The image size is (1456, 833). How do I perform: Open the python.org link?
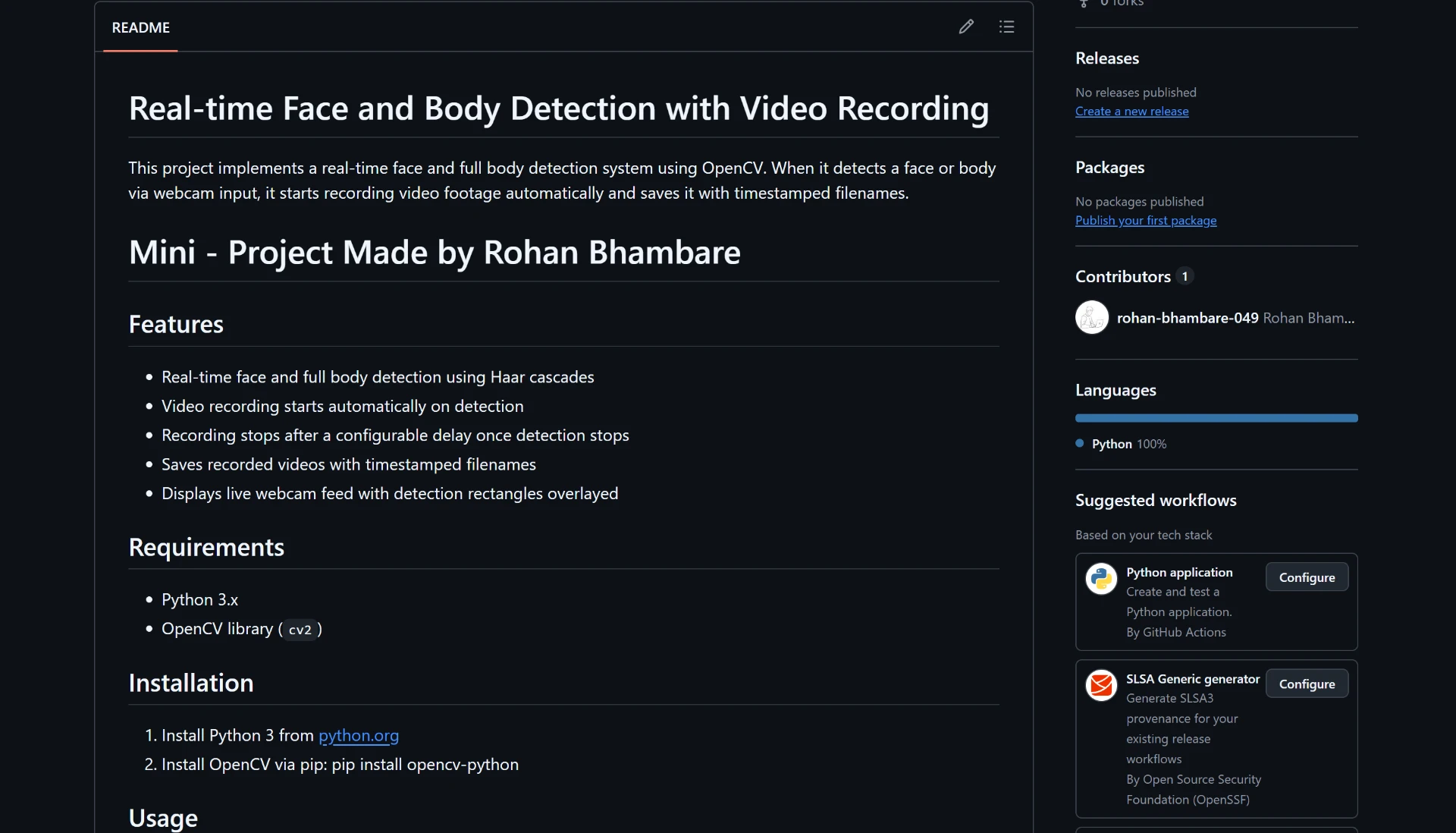point(359,735)
